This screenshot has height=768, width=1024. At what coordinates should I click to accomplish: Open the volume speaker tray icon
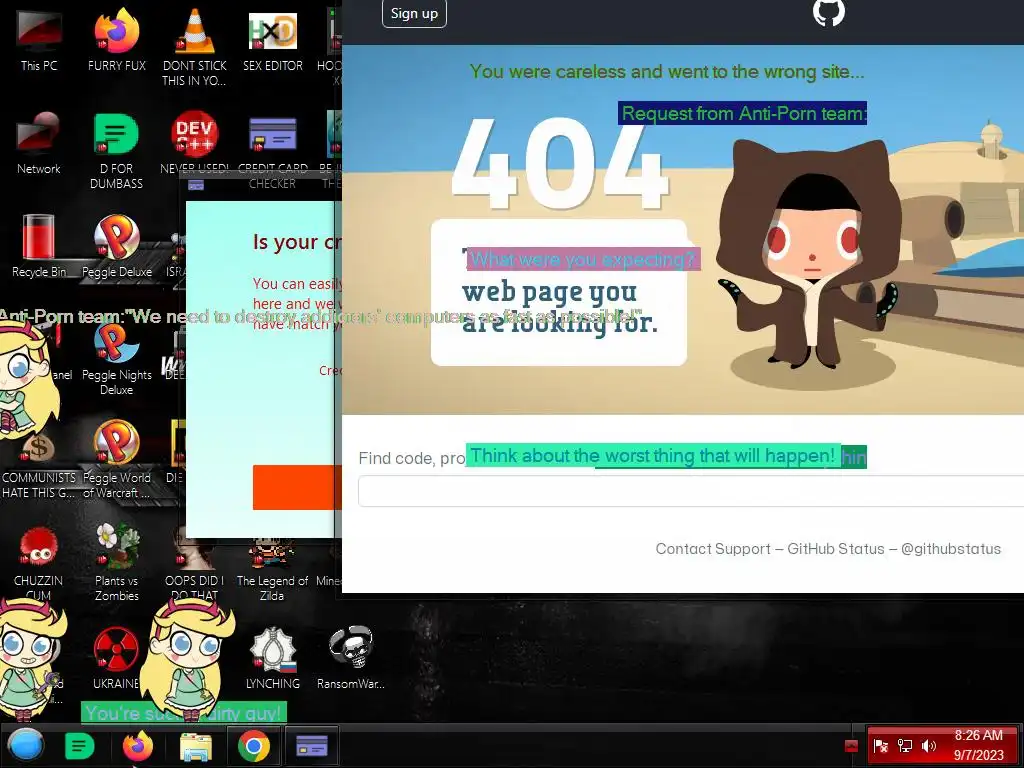[x=928, y=746]
